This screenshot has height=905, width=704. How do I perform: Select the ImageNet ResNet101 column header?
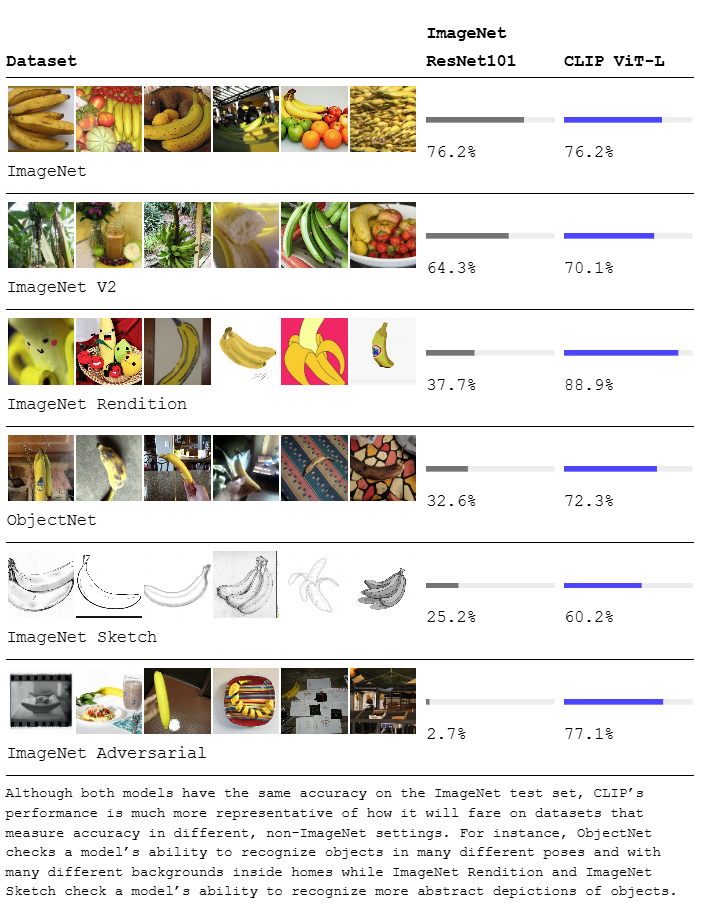click(x=471, y=47)
